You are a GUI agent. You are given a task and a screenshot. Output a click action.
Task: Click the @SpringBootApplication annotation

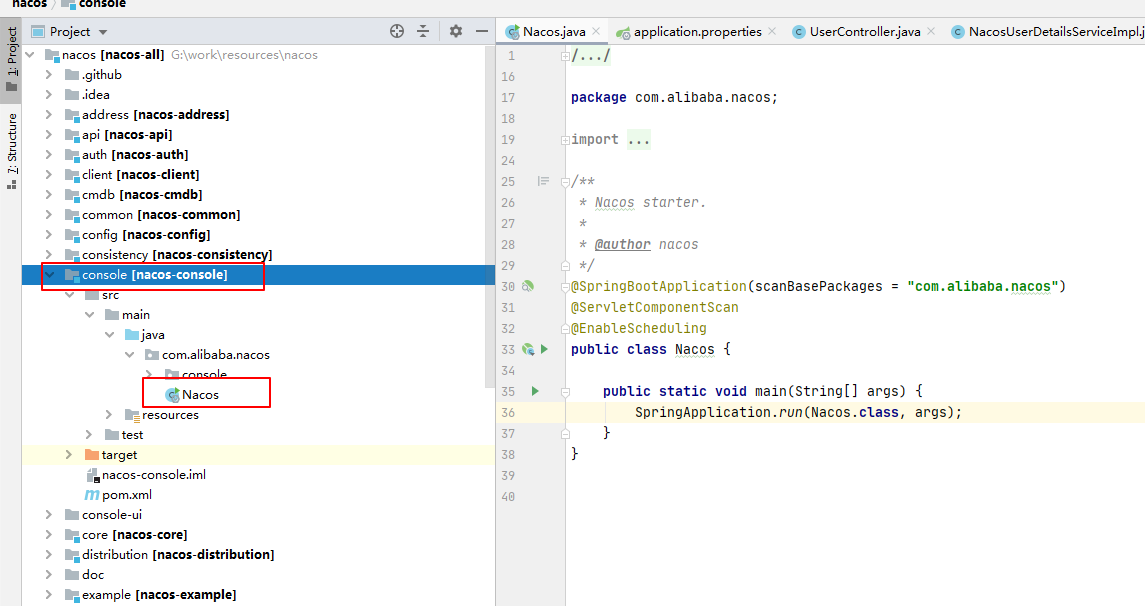click(x=659, y=286)
